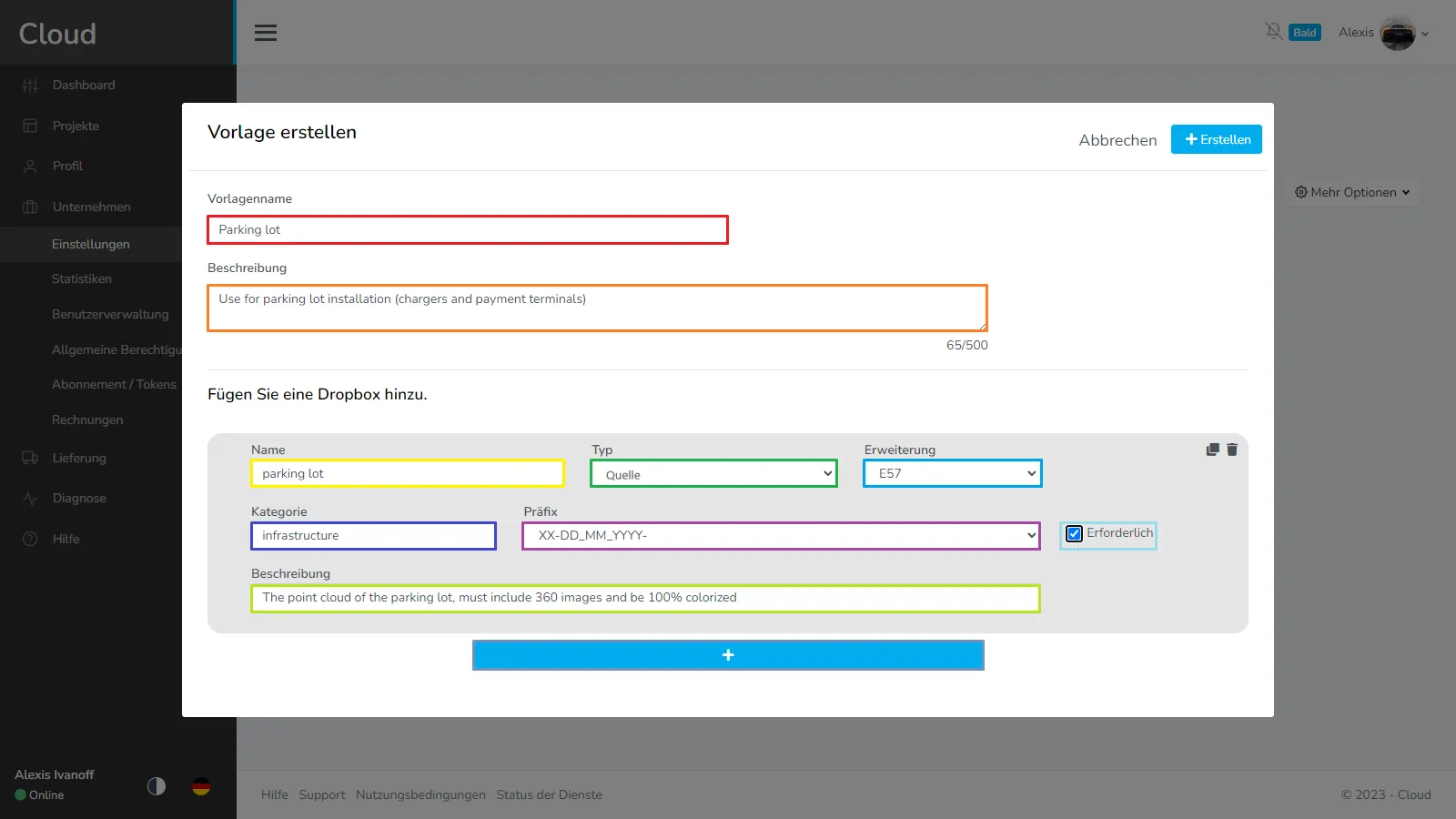The image size is (1456, 819).
Task: Click the Alexis Ivanoff user name
Action: pos(55,774)
